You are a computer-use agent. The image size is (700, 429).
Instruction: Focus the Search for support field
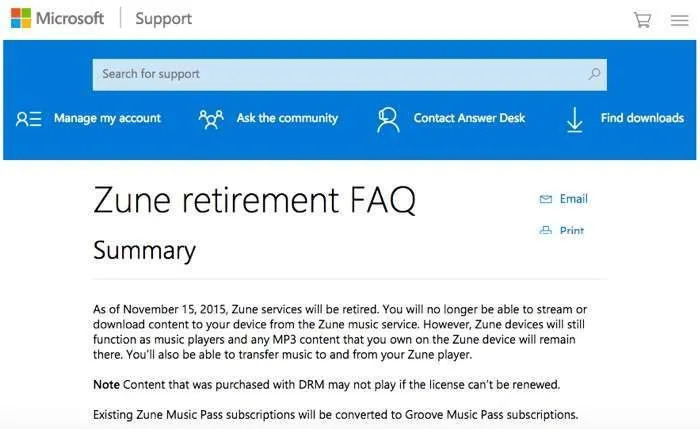(350, 75)
